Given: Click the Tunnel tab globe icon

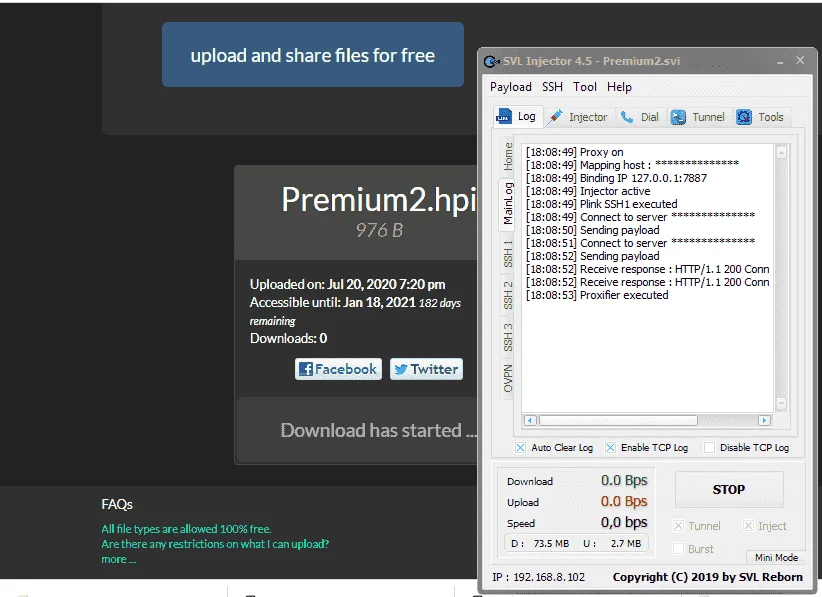Looking at the screenshot, I should 678,117.
